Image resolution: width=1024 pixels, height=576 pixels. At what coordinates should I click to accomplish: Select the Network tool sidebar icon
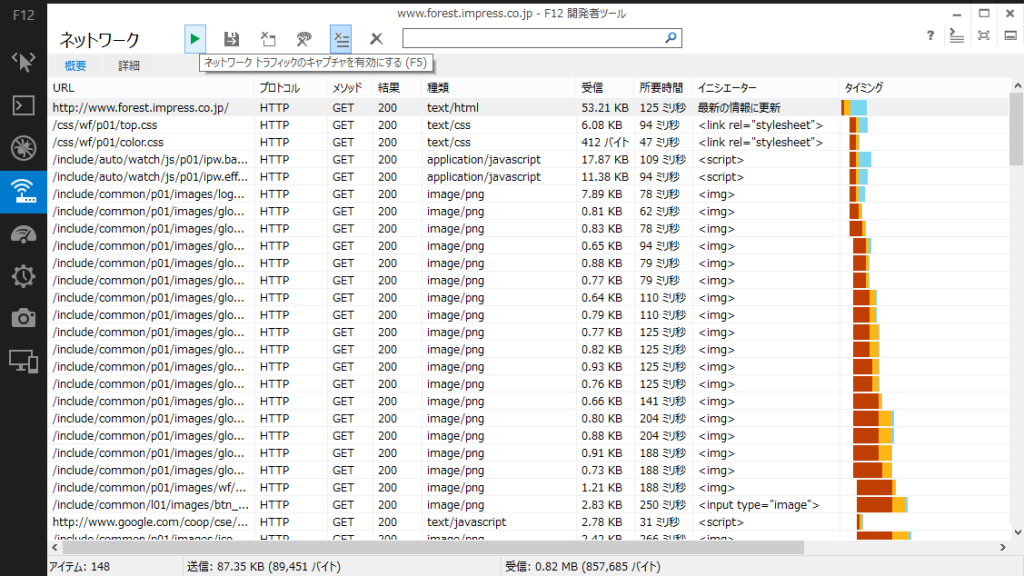[x=24, y=191]
